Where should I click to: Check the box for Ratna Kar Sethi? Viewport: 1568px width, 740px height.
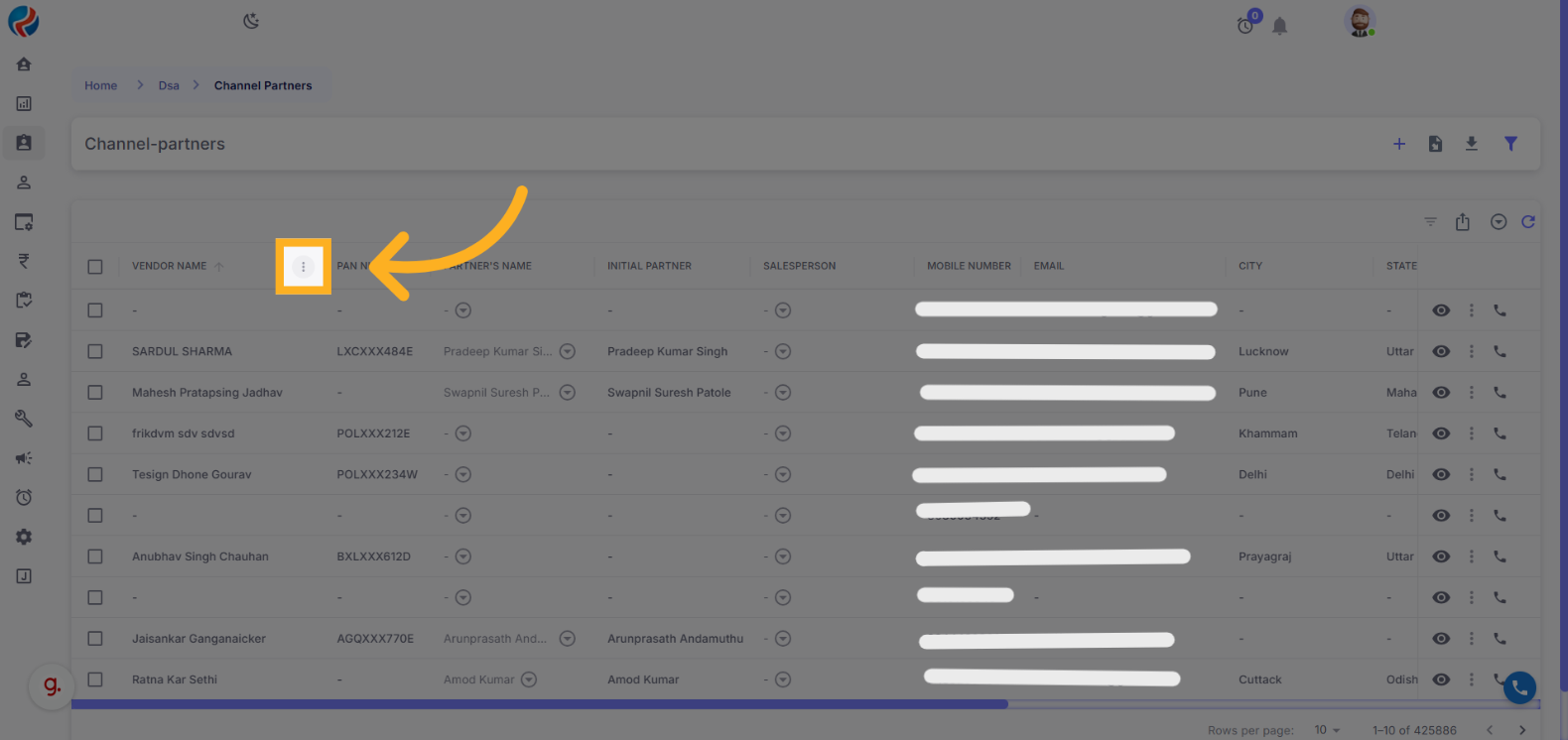point(95,679)
